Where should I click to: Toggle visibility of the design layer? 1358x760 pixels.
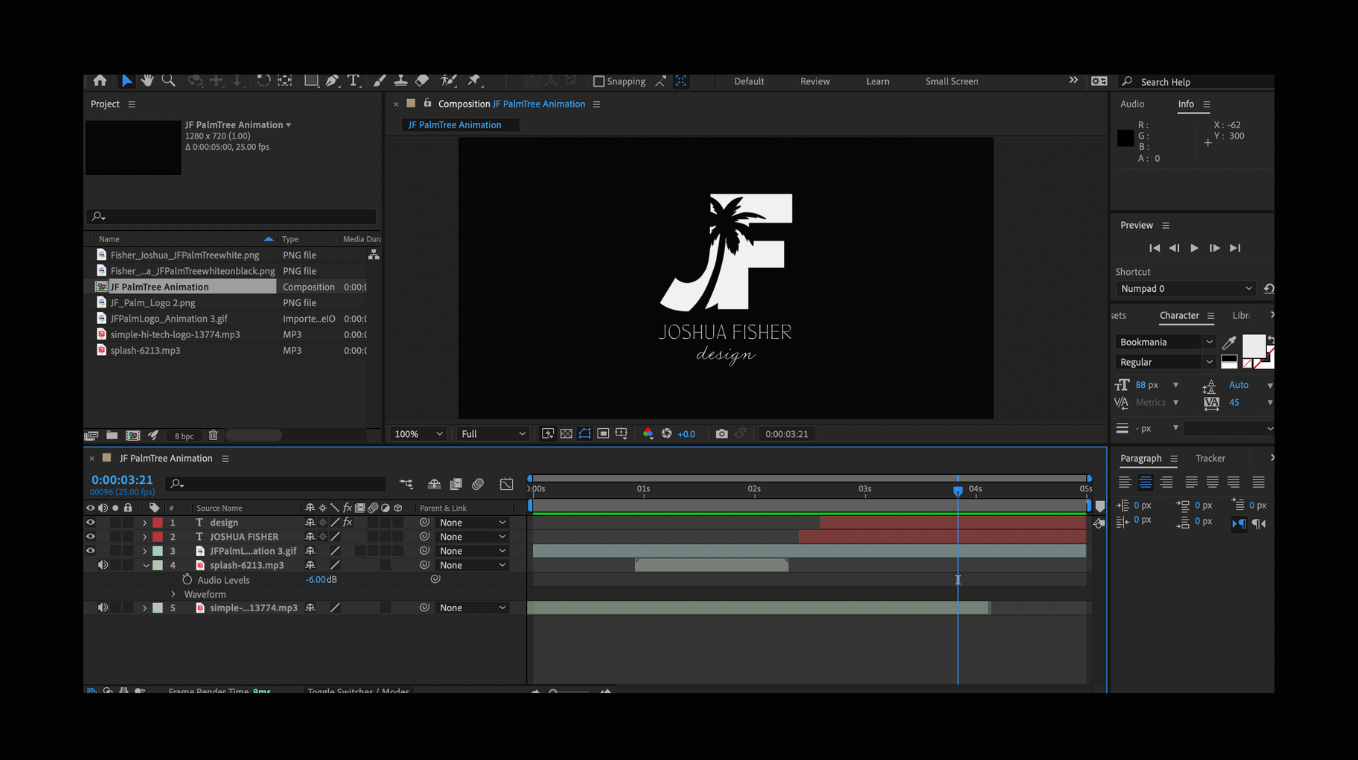[x=90, y=523]
